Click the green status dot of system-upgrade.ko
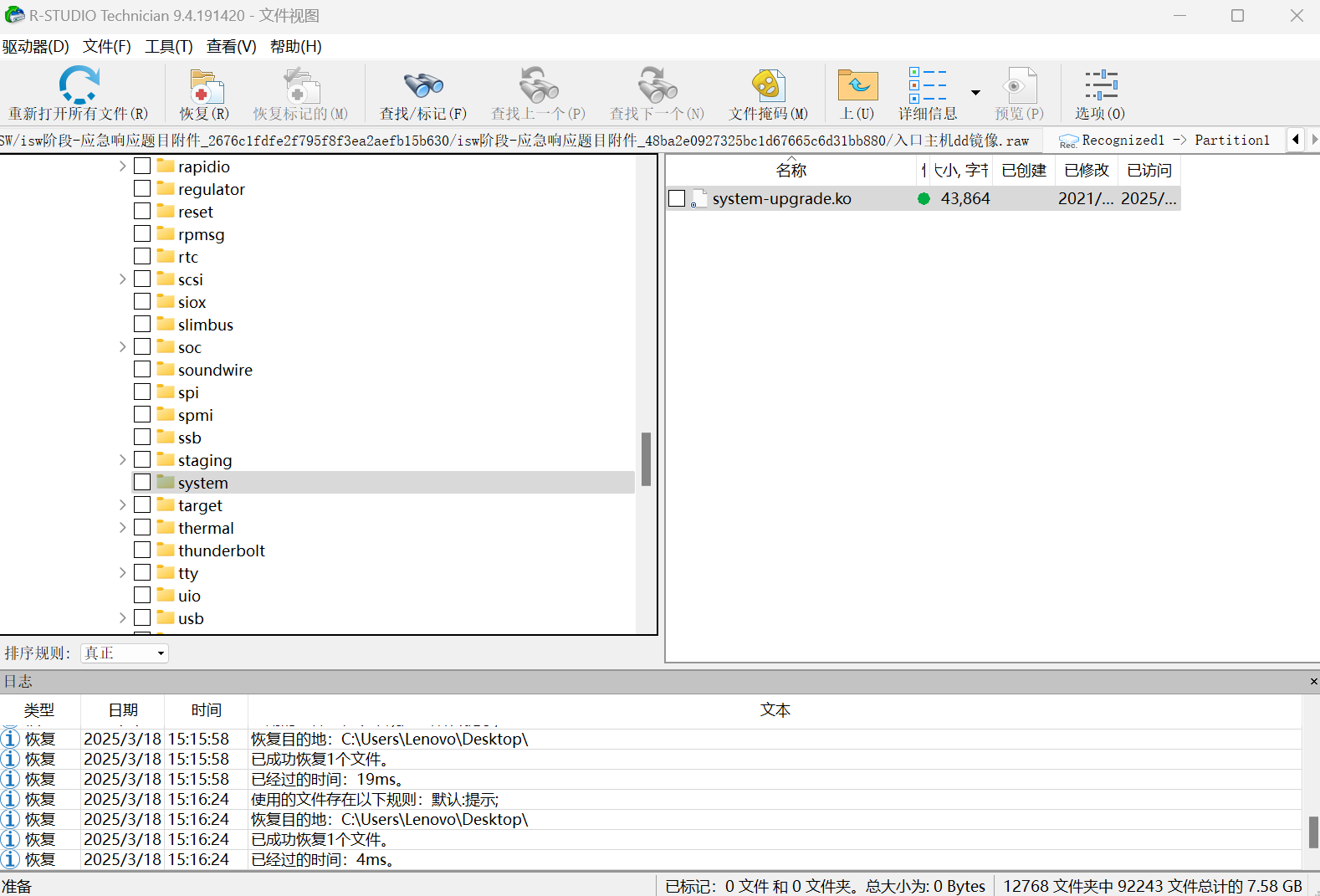1320x896 pixels. coord(923,198)
